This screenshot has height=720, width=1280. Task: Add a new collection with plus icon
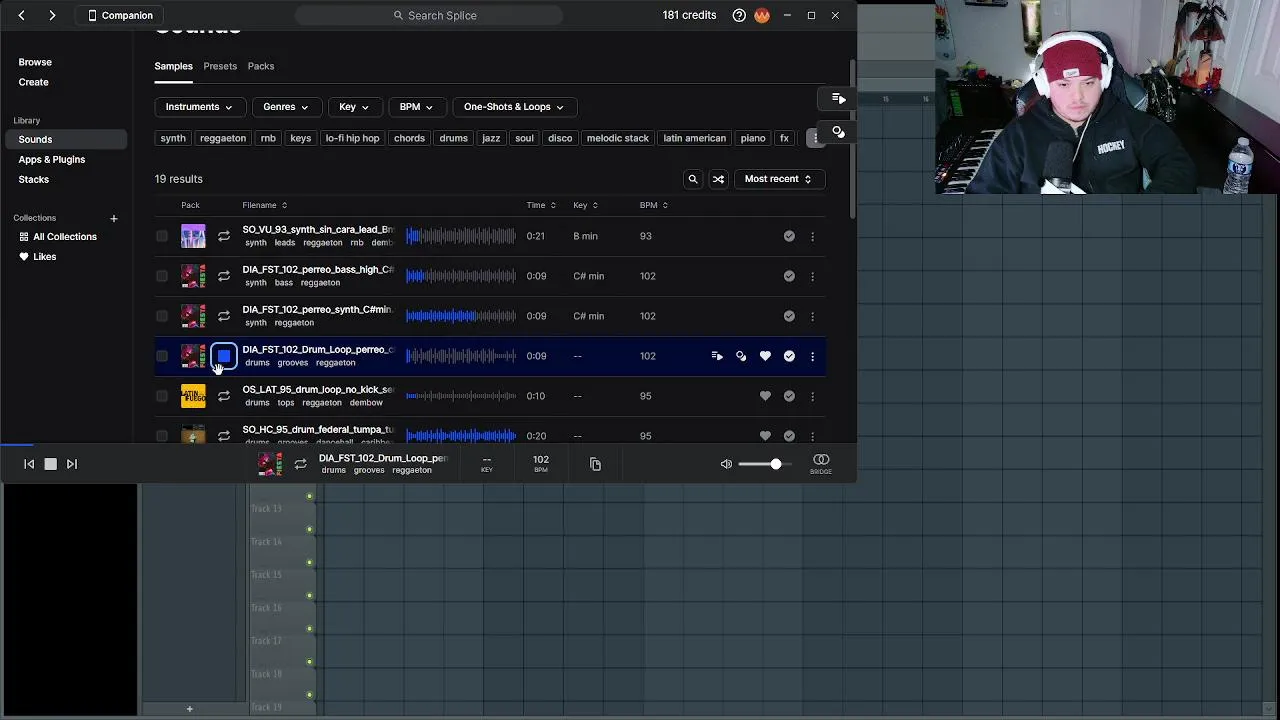pos(114,218)
